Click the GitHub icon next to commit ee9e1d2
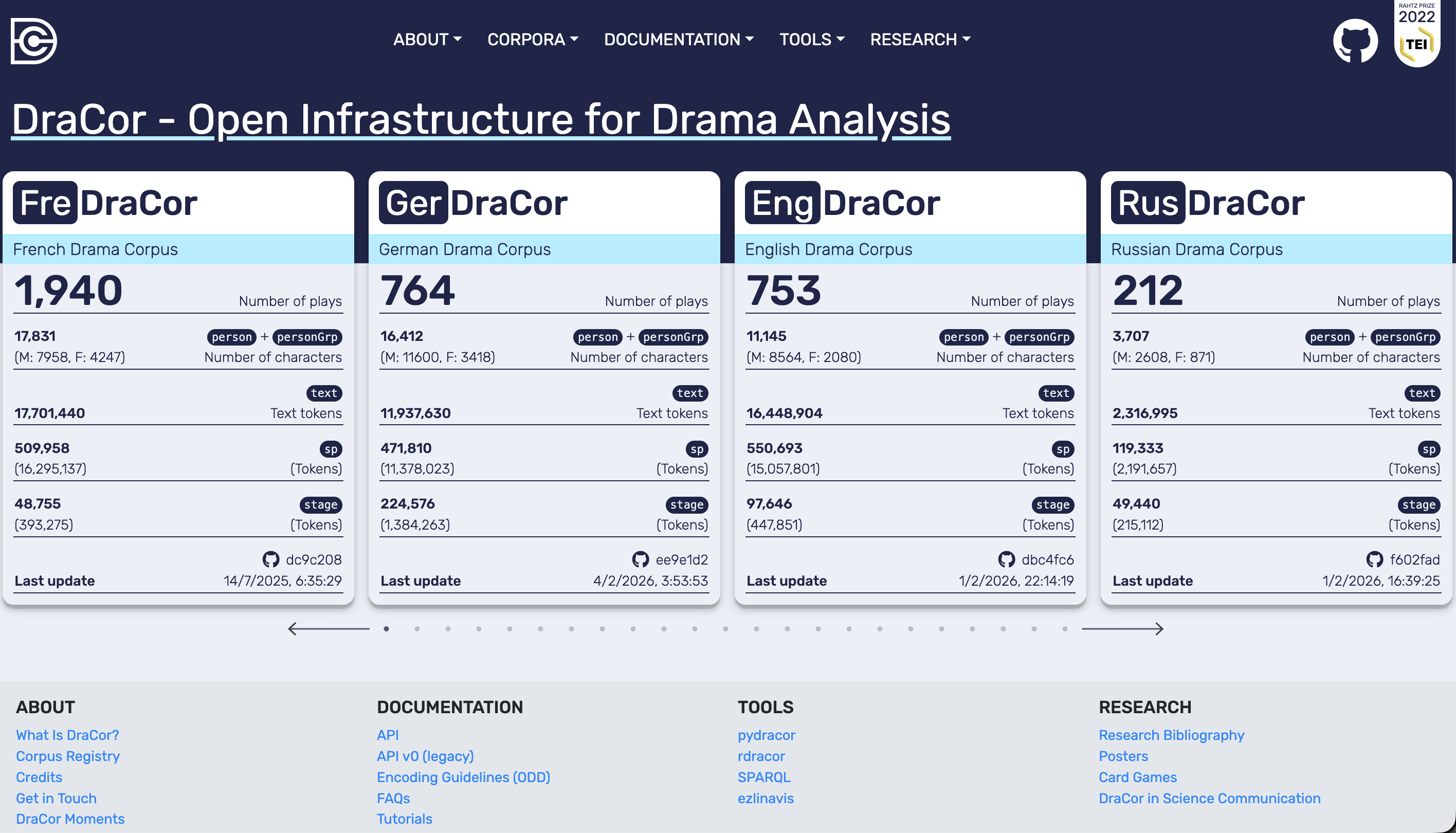Image resolution: width=1456 pixels, height=833 pixels. coord(640,559)
